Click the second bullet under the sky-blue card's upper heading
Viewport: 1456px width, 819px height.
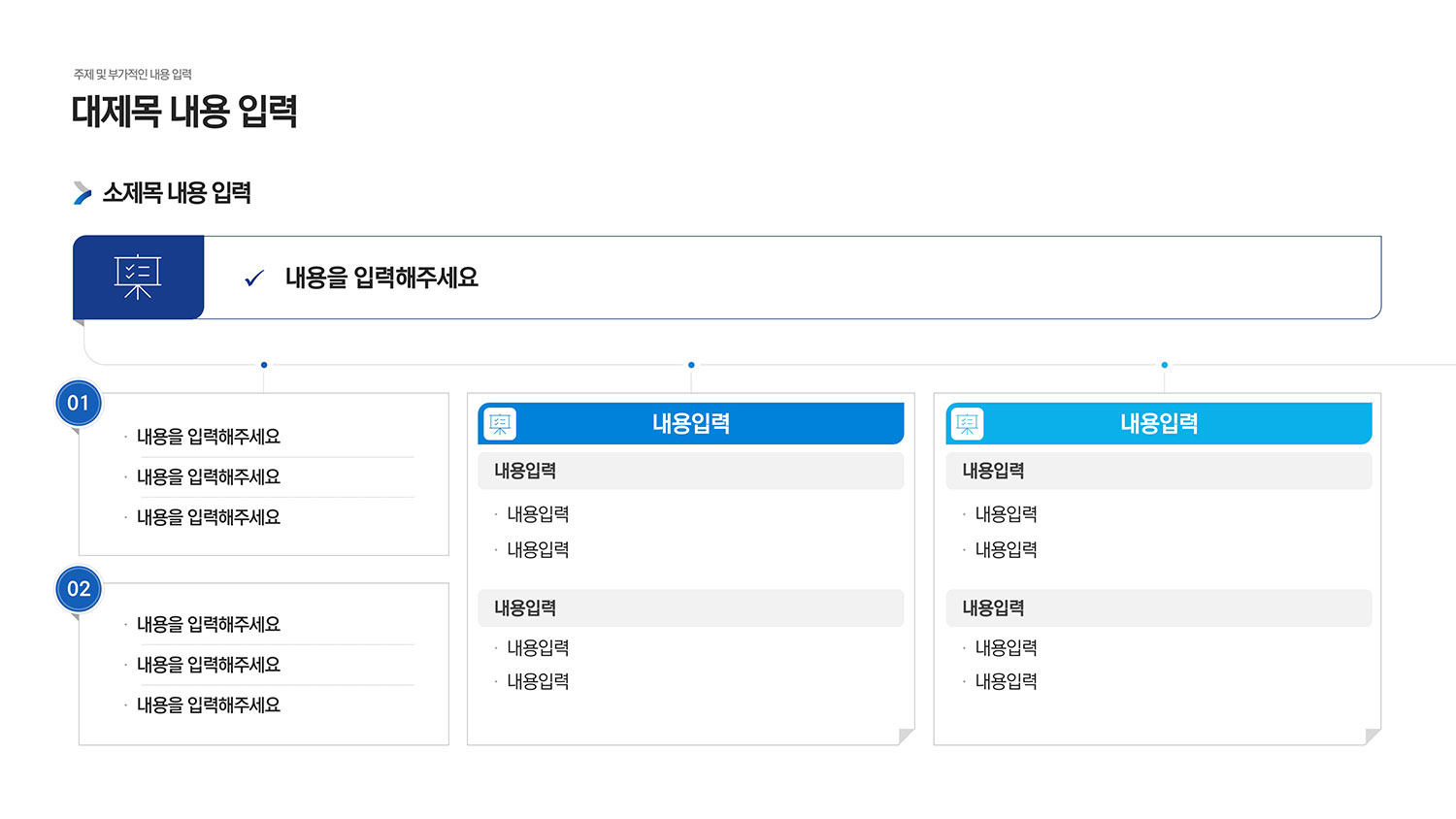(x=1006, y=550)
